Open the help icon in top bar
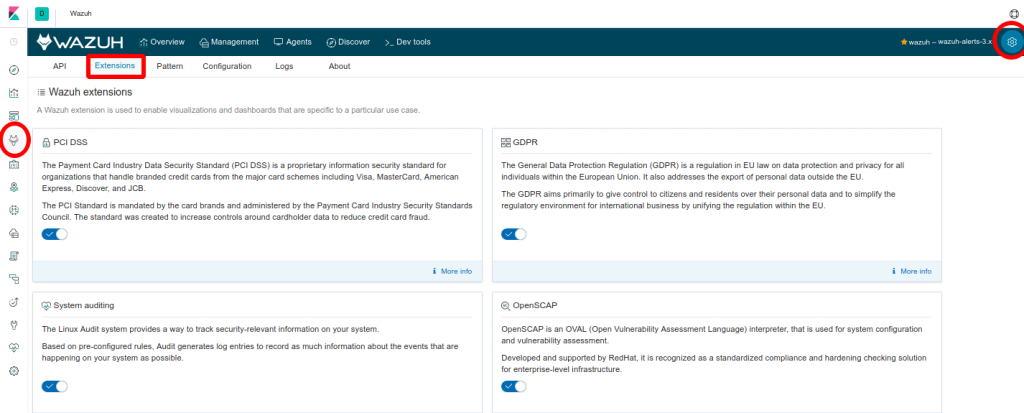This screenshot has width=1024, height=413. click(1014, 13)
